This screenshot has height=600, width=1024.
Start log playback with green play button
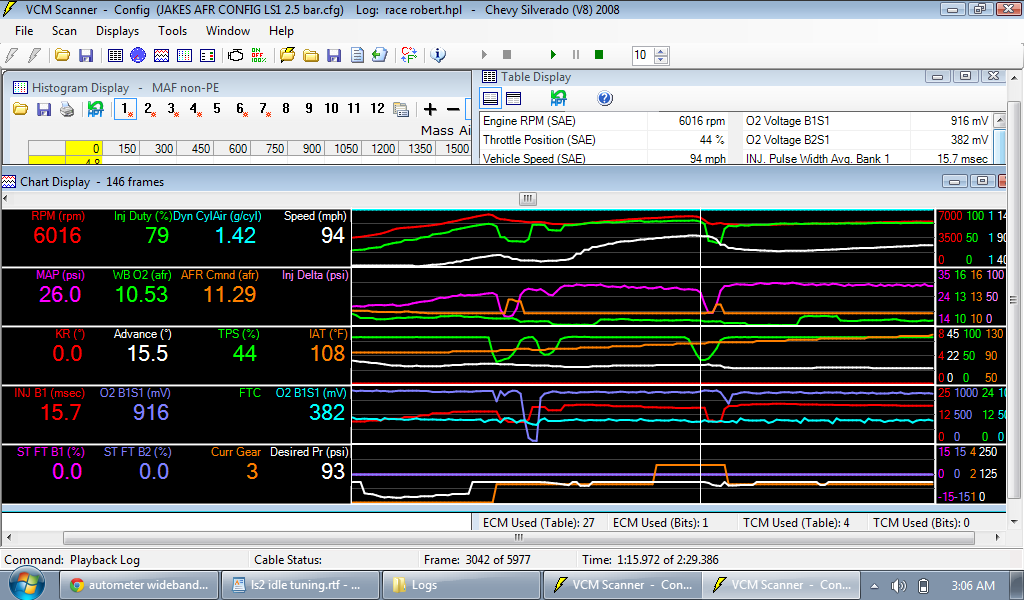tap(553, 55)
